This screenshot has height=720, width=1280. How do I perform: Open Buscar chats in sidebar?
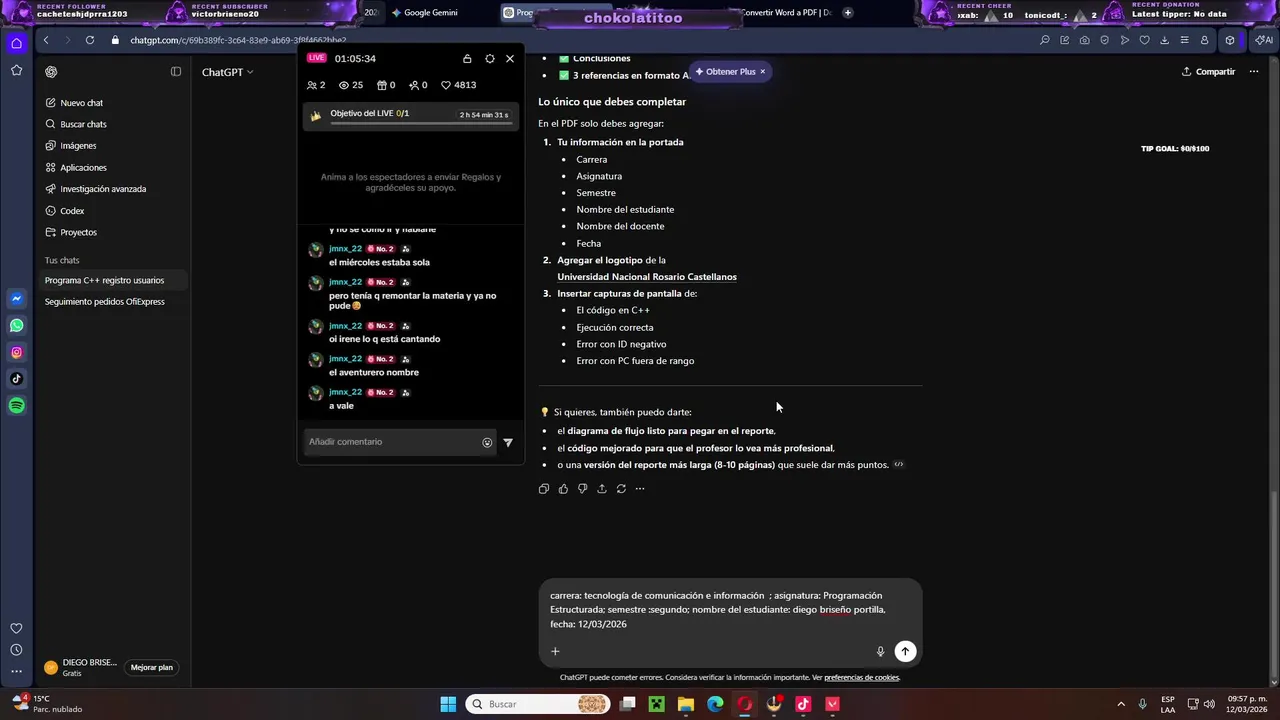[x=83, y=124]
